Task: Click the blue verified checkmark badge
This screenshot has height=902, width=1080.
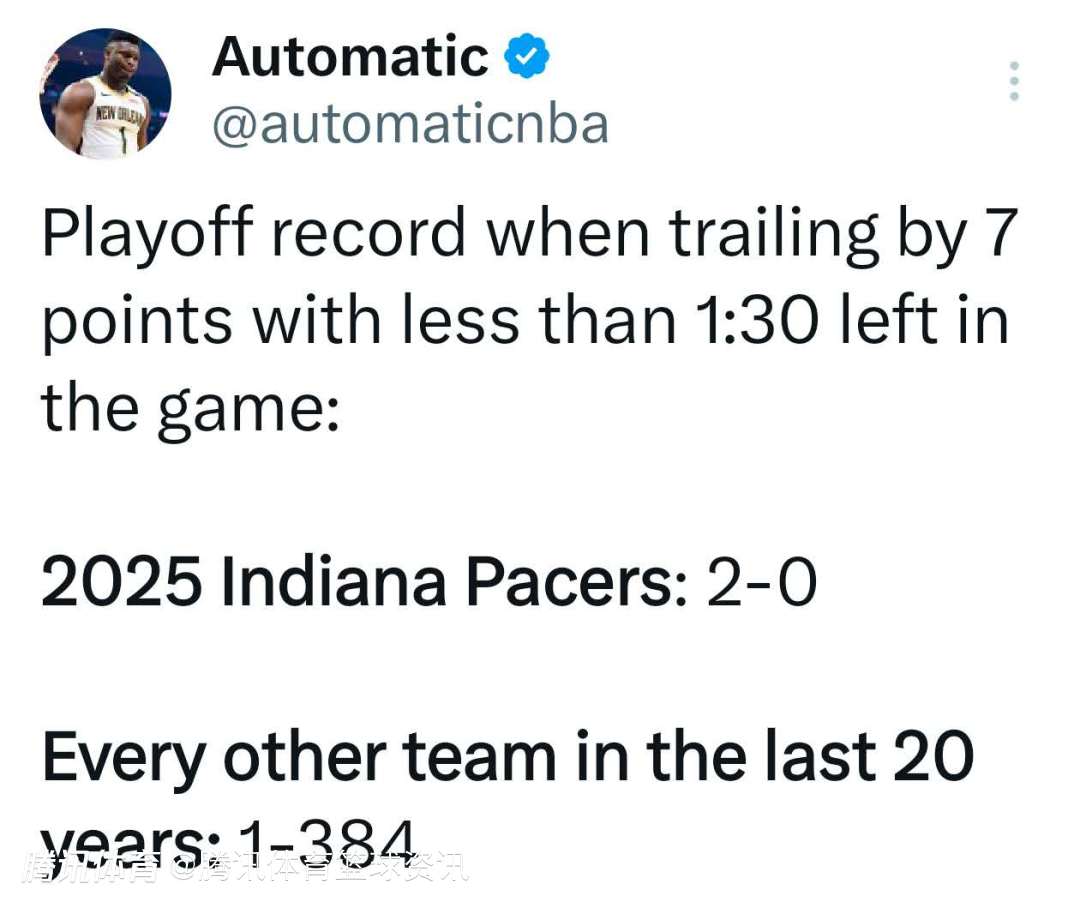Action: (527, 55)
